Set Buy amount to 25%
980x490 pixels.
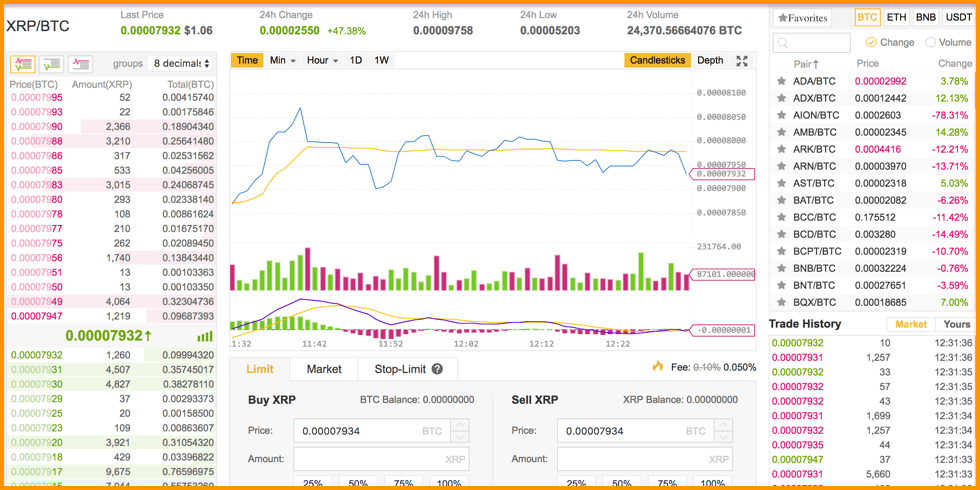312,483
